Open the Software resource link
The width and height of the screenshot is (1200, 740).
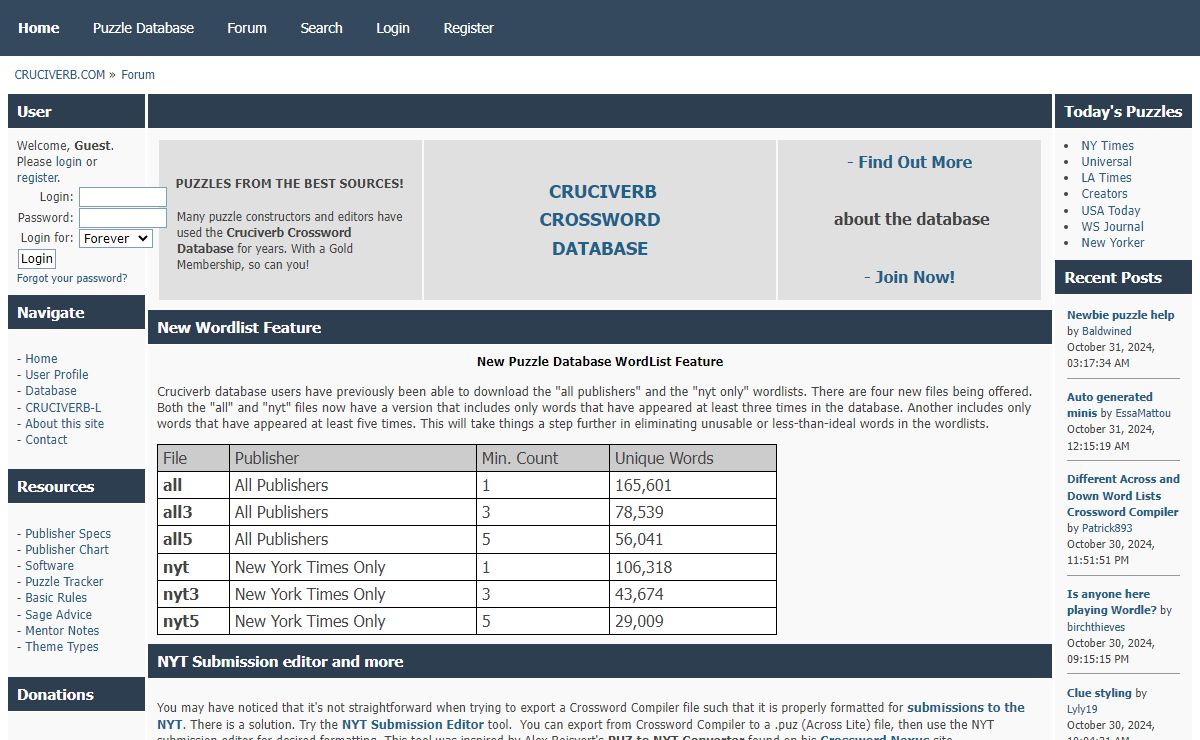[50, 566]
